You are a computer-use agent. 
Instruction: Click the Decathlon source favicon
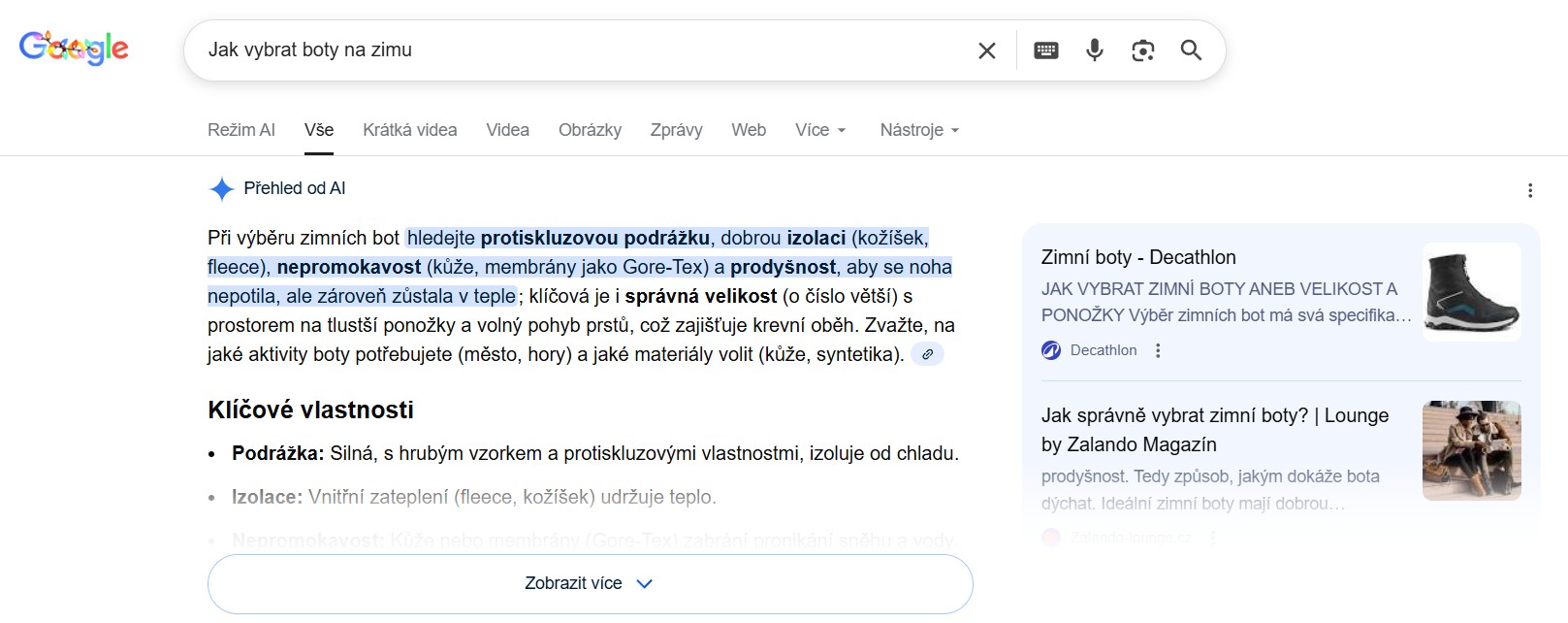[1051, 350]
